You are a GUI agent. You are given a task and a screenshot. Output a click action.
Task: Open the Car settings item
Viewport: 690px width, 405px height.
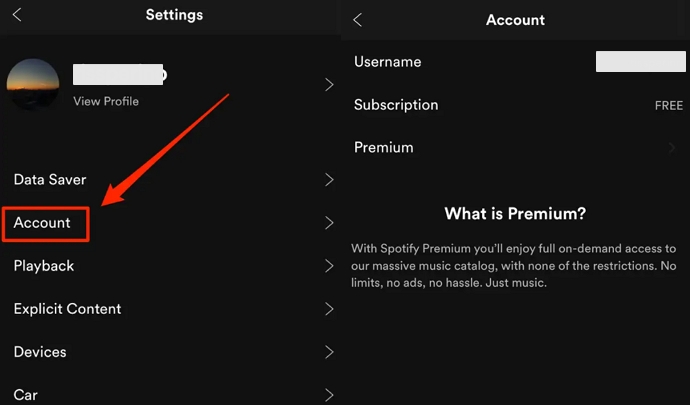25,395
